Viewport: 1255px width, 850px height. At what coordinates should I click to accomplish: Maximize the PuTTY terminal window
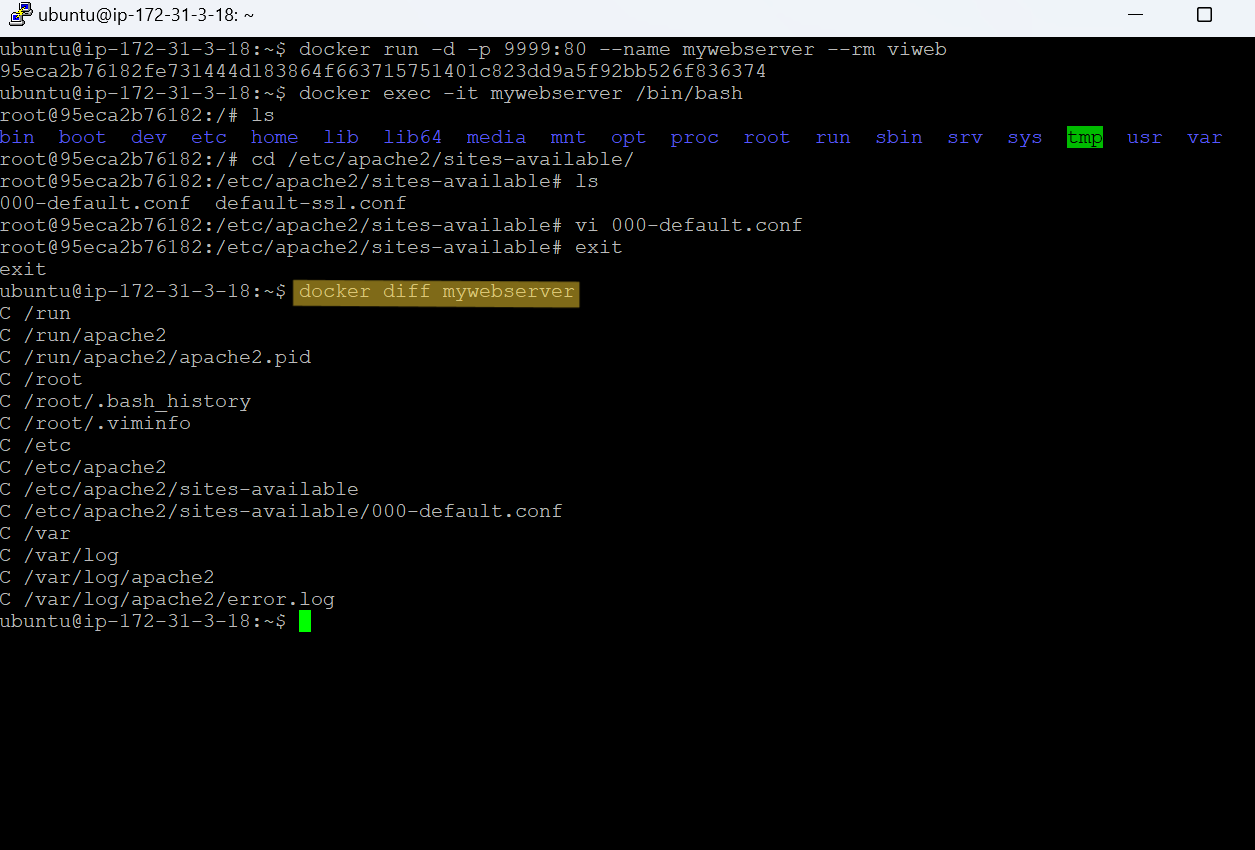tap(1204, 15)
